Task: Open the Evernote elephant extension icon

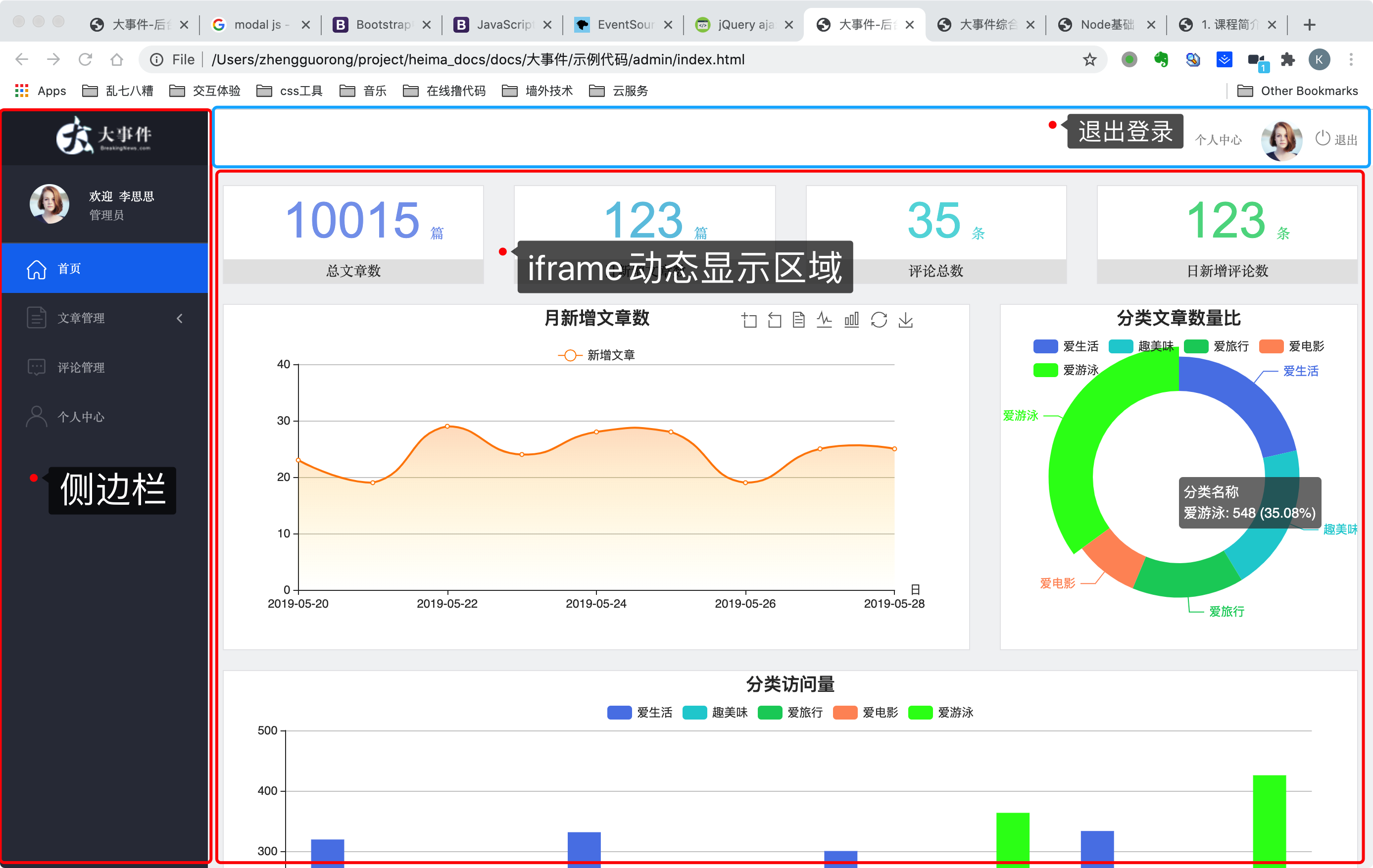Action: point(1161,59)
